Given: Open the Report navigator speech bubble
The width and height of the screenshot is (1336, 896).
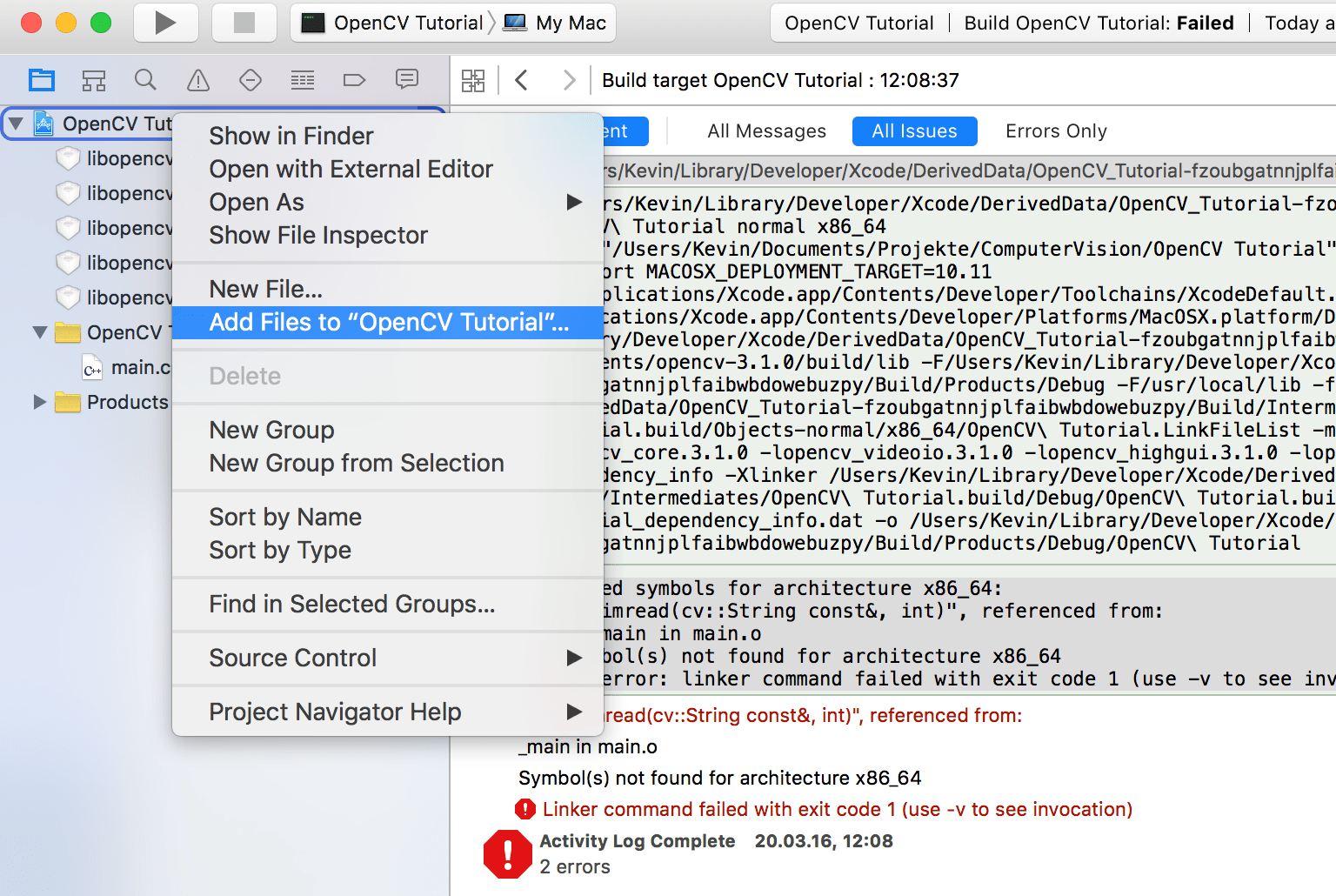Looking at the screenshot, I should (406, 79).
